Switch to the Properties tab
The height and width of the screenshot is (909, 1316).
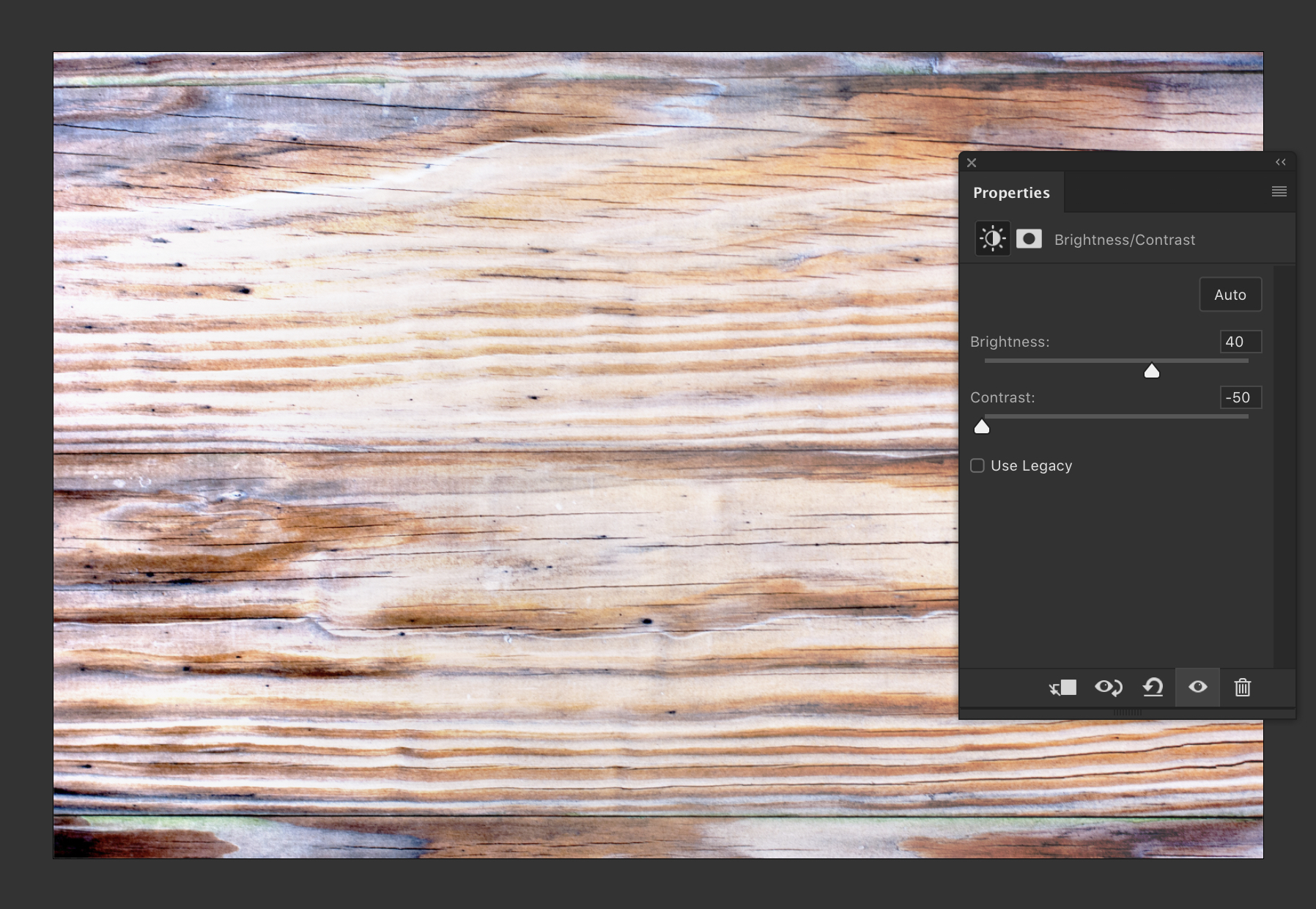point(1011,193)
